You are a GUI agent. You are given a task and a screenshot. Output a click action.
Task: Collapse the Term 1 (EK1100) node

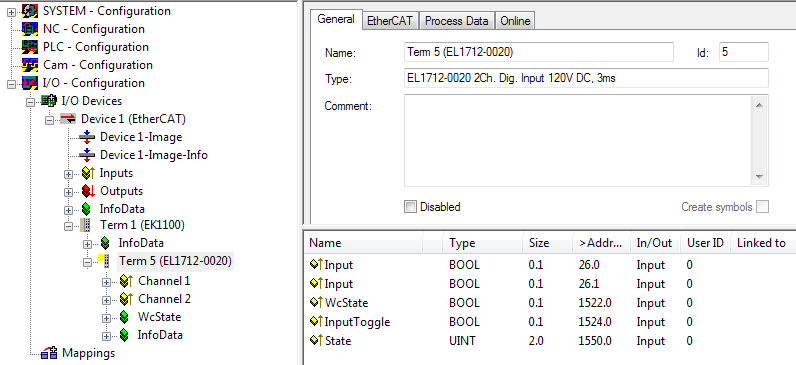pos(69,226)
